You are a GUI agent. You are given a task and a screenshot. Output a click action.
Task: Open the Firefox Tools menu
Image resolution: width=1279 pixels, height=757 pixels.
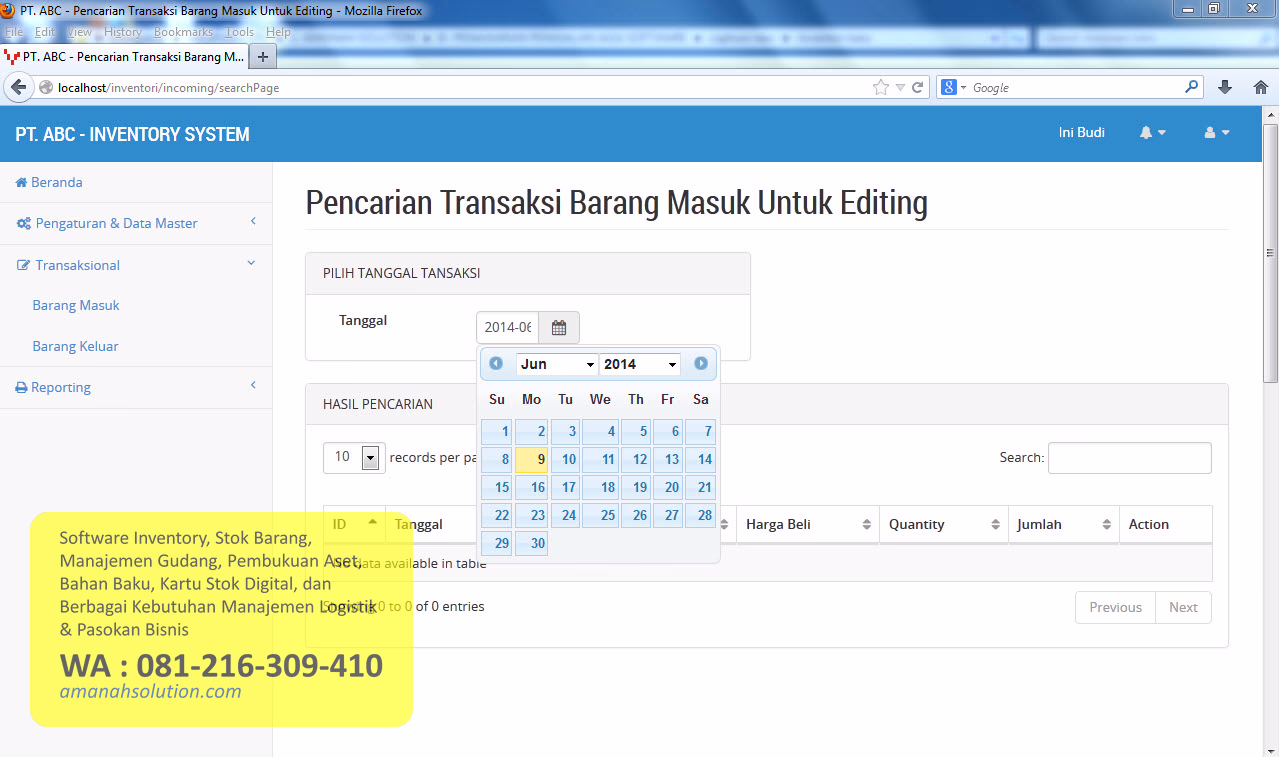tap(240, 32)
